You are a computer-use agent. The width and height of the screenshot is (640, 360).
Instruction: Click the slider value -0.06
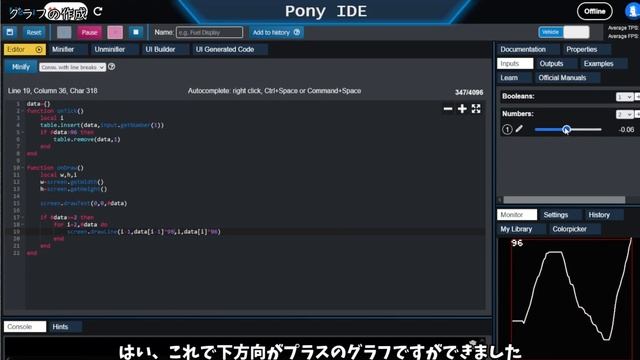[626, 130]
